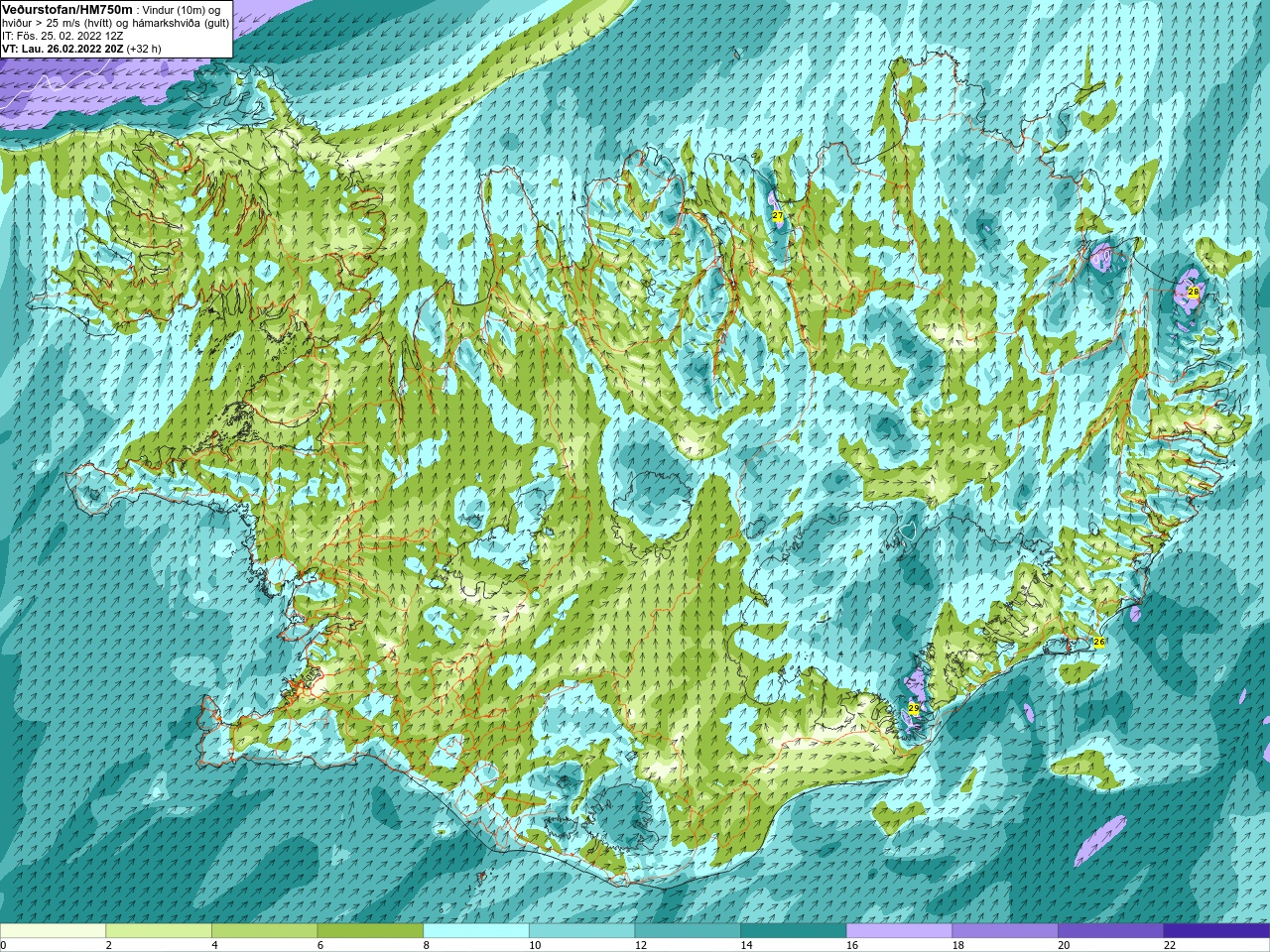Click the yellow gust label 27
Screen dimensions: 1270x952
(778, 216)
